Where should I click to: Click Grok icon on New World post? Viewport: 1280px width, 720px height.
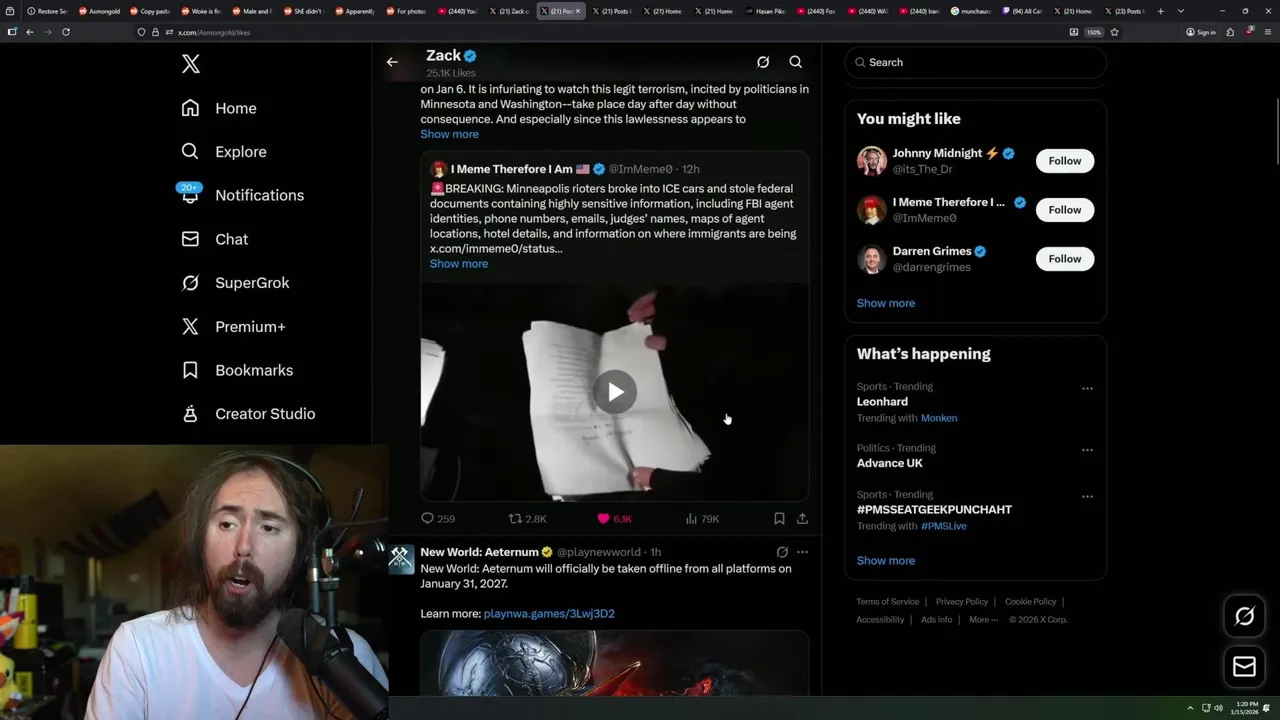pyautogui.click(x=782, y=552)
